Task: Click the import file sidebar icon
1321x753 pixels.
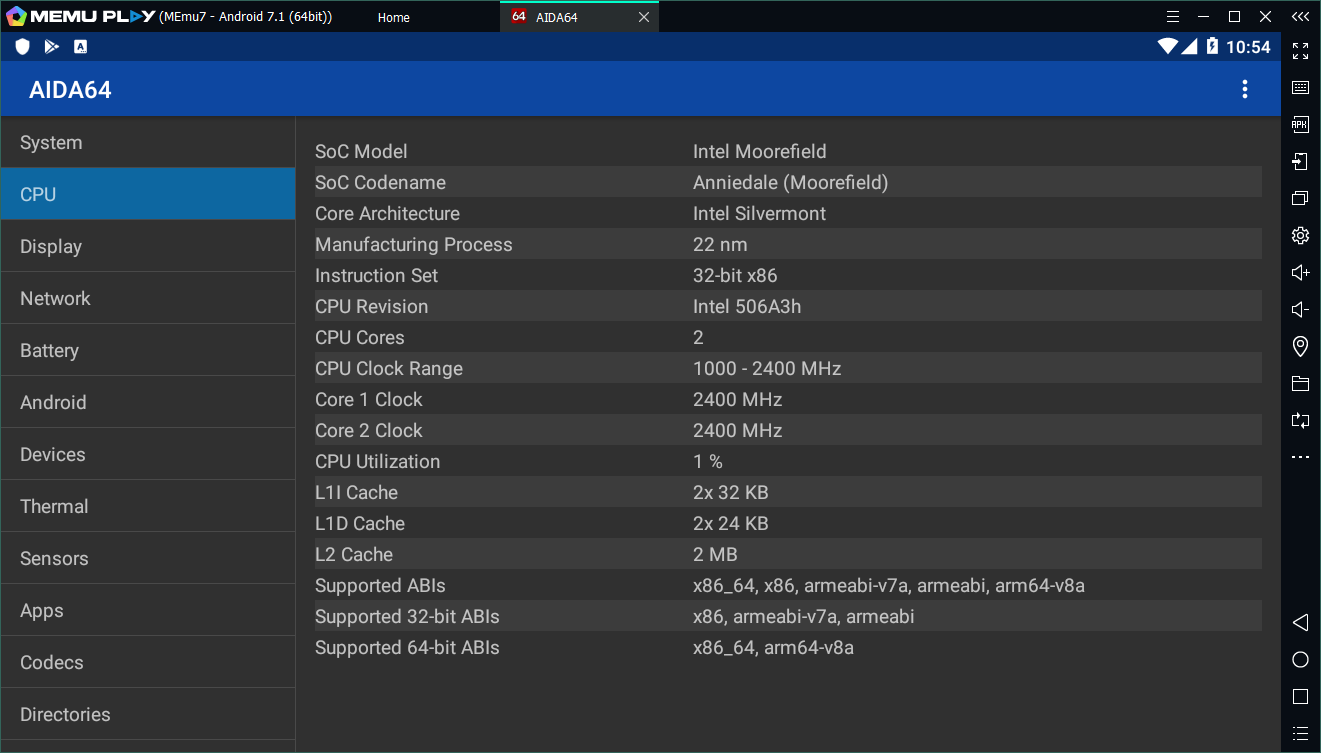Action: (1300, 162)
